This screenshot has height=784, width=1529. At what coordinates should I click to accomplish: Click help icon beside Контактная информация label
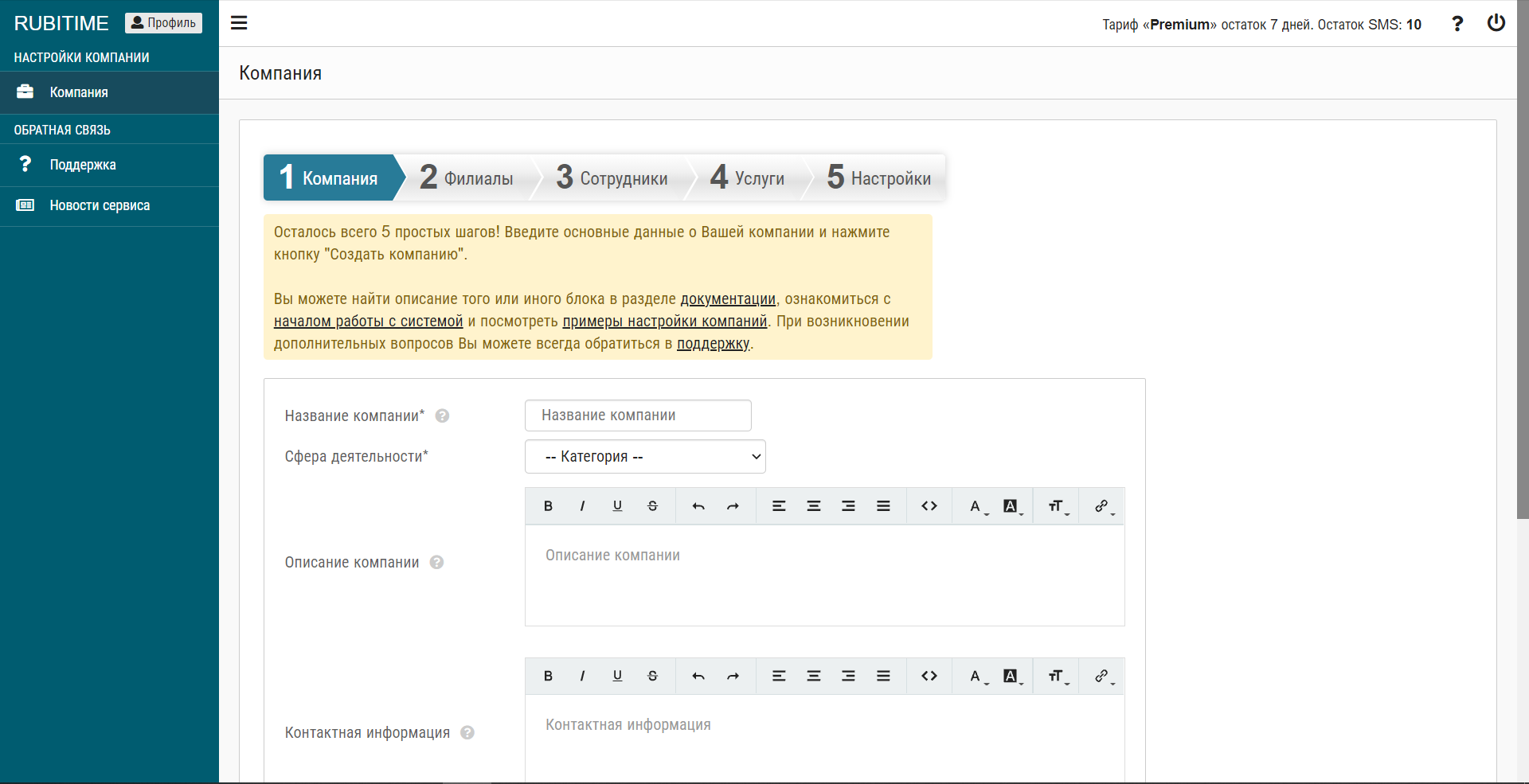click(x=467, y=732)
